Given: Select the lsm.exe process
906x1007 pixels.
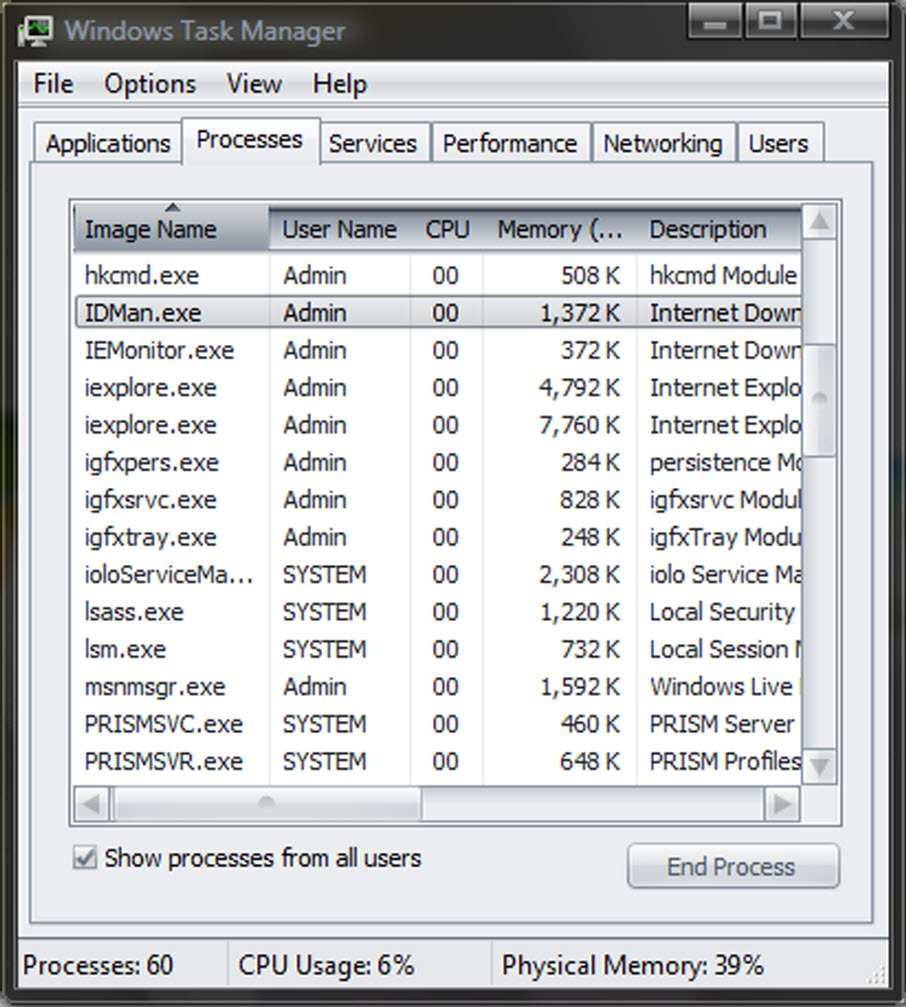Looking at the screenshot, I should [x=438, y=649].
